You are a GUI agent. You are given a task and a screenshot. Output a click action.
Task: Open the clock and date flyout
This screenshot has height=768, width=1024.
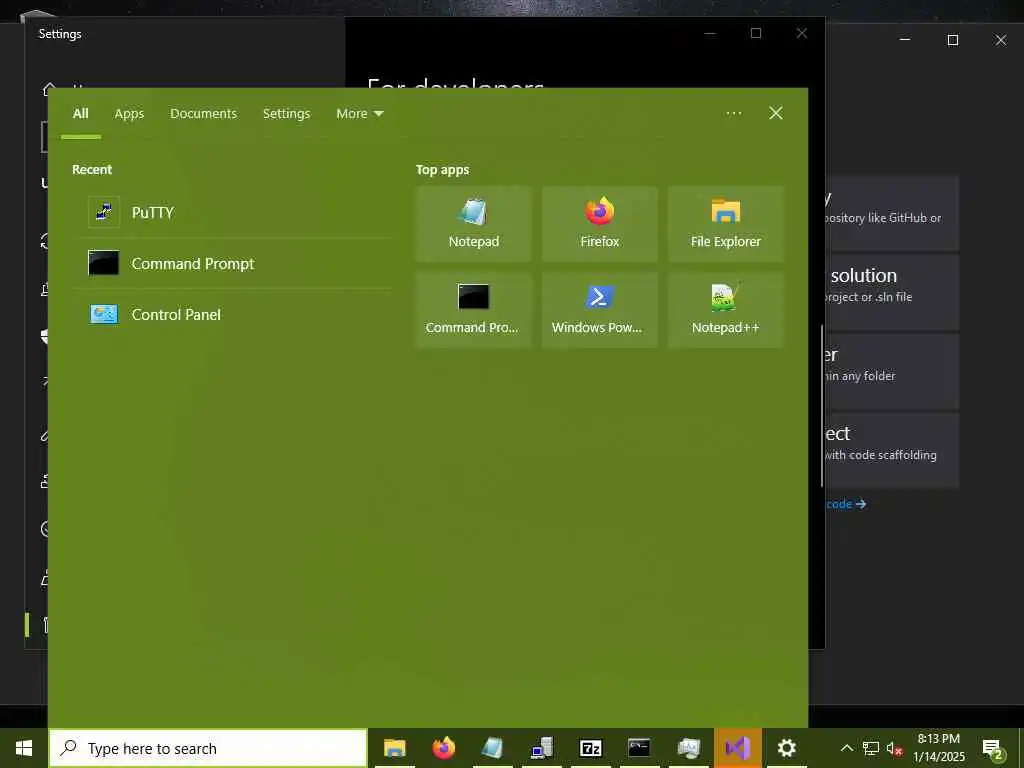click(x=938, y=748)
